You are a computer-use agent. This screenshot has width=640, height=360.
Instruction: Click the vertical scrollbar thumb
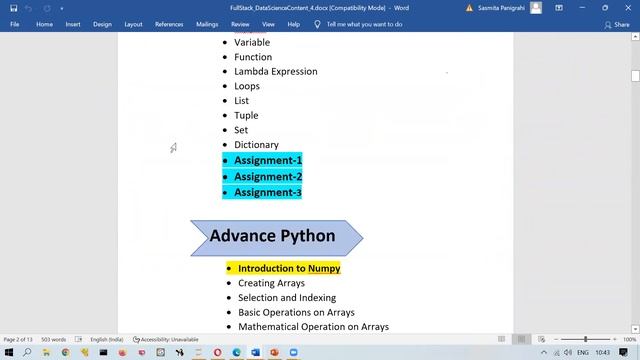pyautogui.click(x=635, y=76)
